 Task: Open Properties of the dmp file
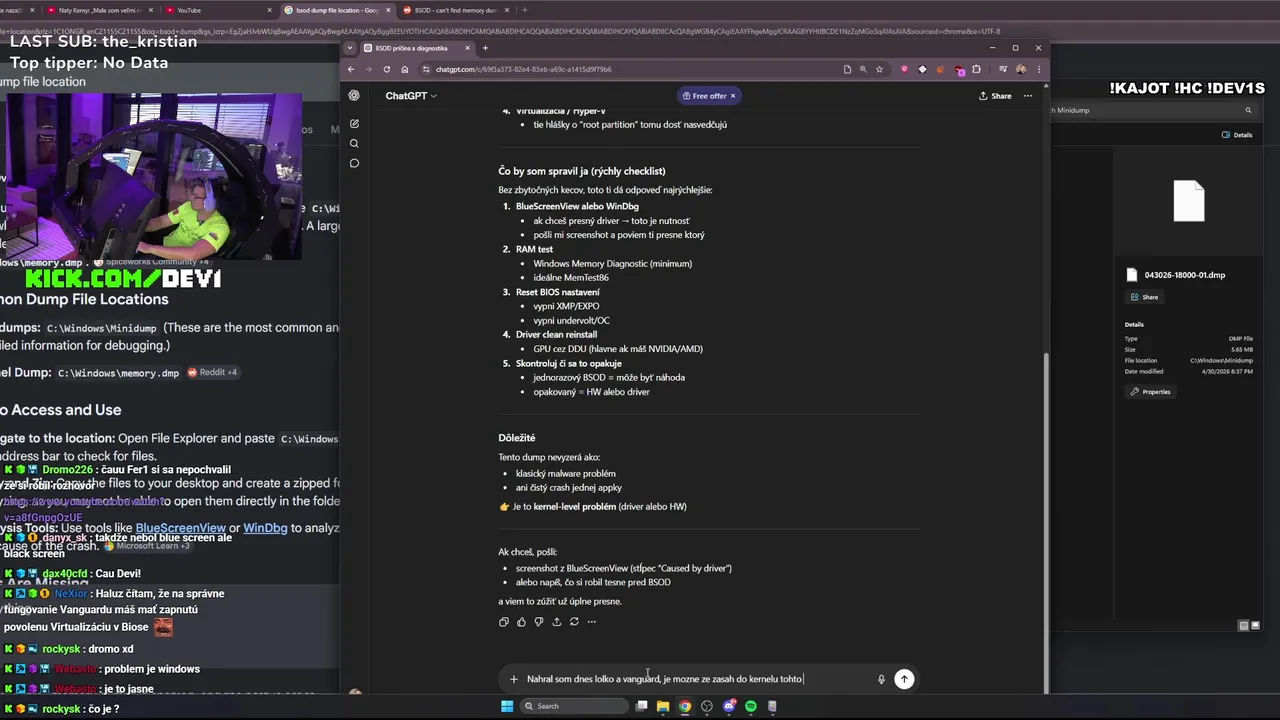(x=1150, y=392)
